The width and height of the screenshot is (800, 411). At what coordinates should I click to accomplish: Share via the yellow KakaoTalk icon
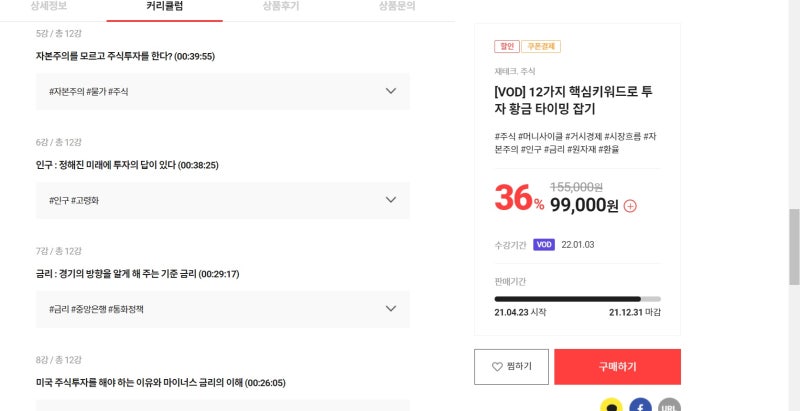point(611,406)
